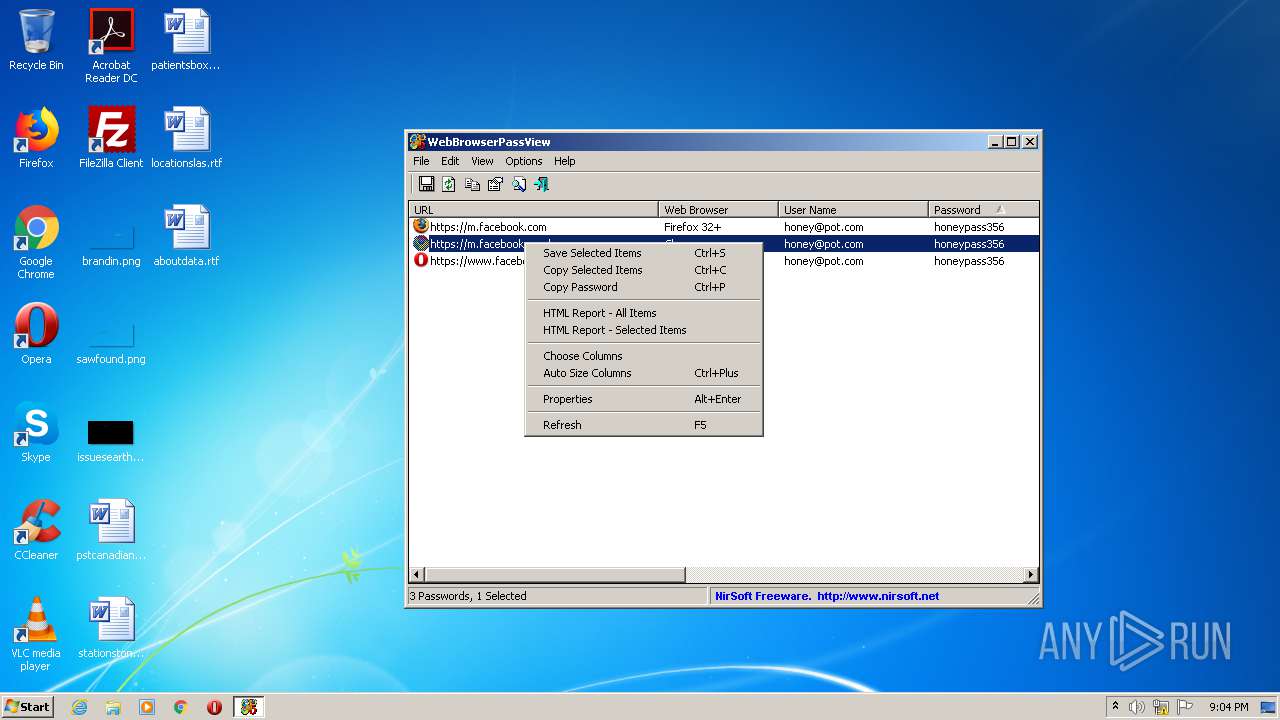Choose the Choose Columns menu entry

644,356
